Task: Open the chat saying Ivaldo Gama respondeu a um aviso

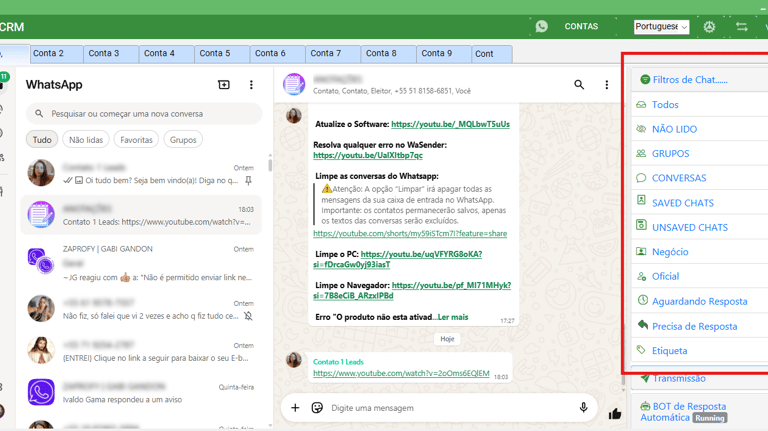Action: [141, 393]
